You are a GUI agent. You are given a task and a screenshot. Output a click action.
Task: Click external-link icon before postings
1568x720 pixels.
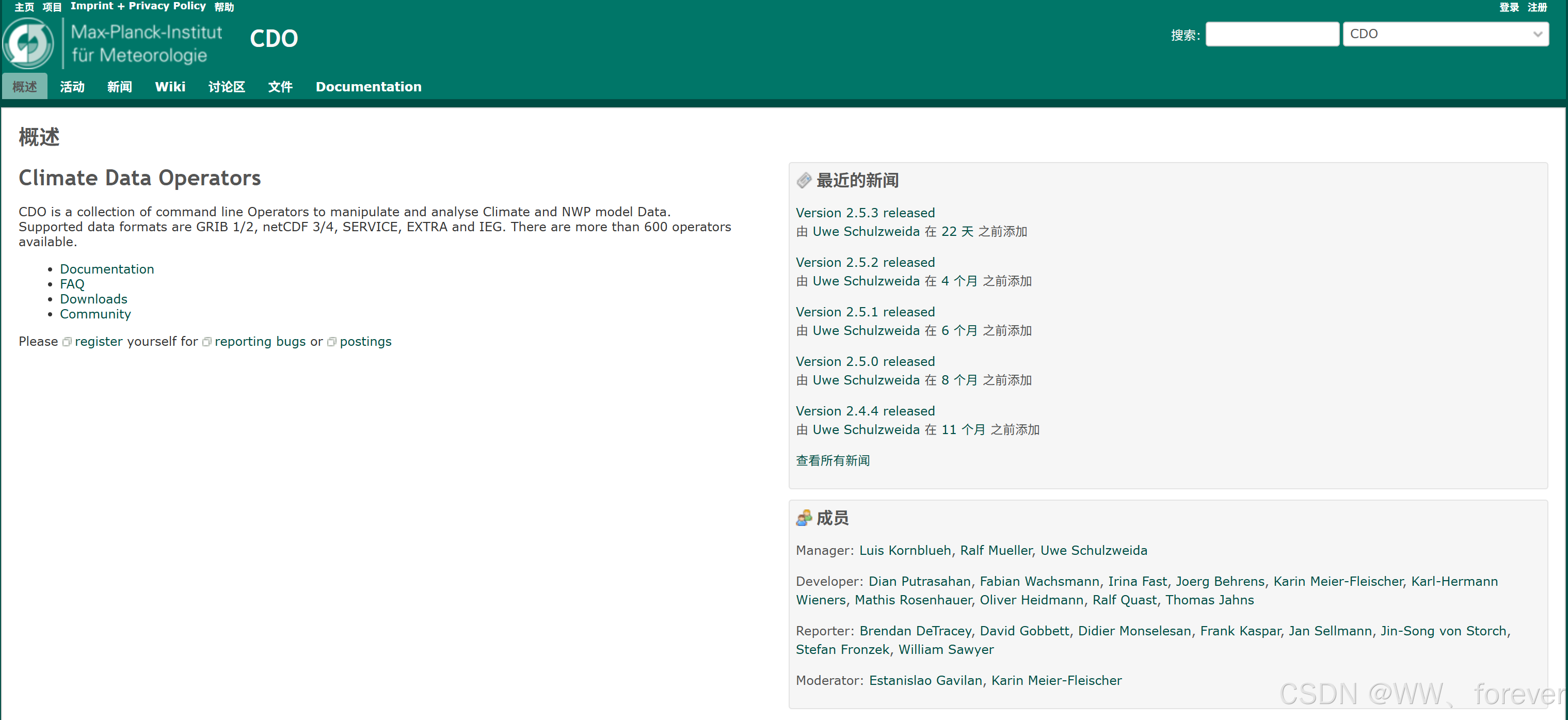click(x=332, y=342)
